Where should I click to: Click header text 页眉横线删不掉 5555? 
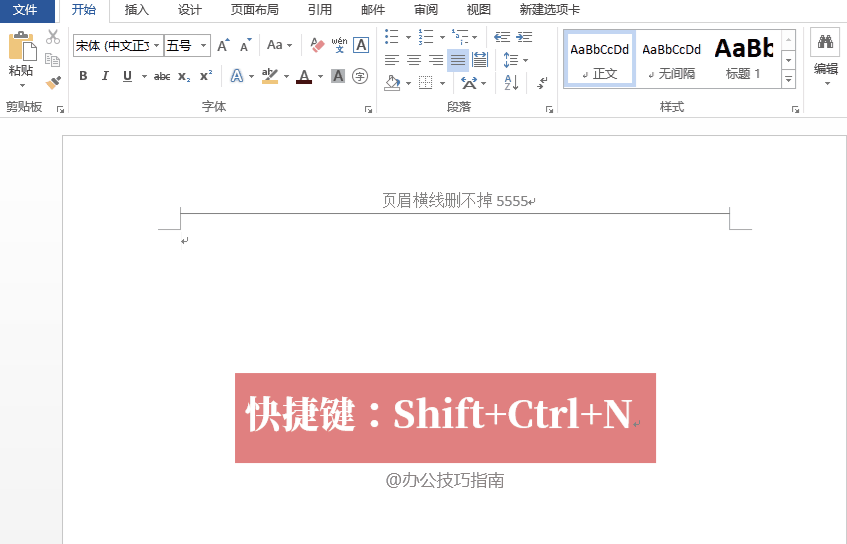(455, 201)
